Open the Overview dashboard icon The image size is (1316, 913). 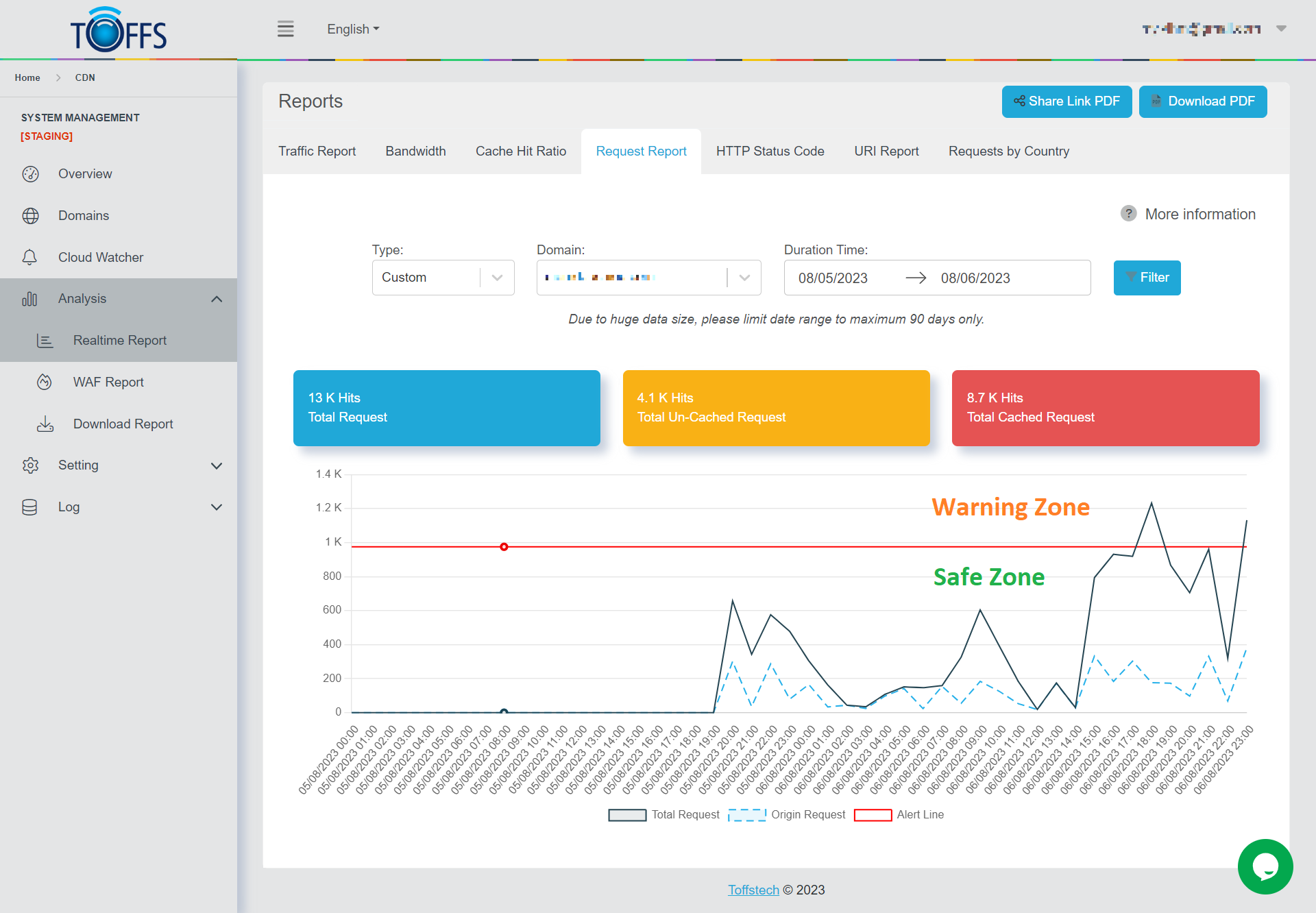click(x=30, y=174)
